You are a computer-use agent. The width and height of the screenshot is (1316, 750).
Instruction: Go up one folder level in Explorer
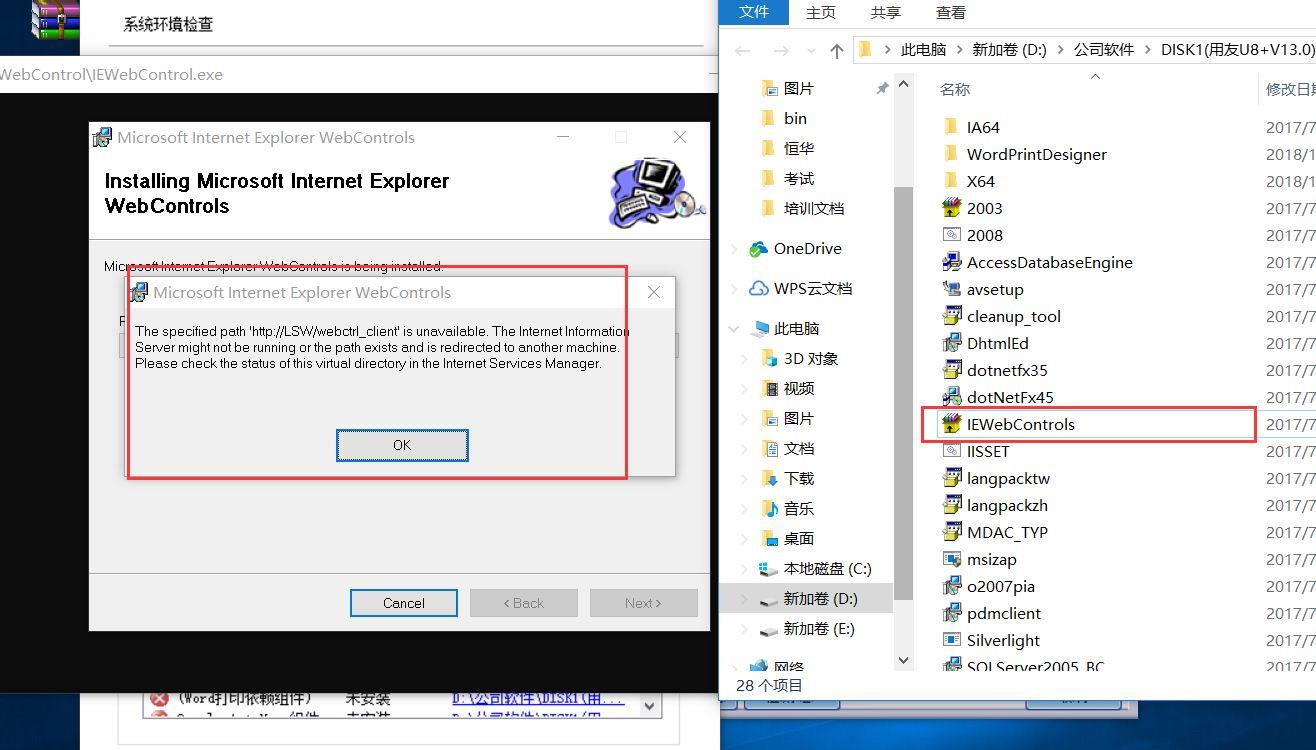click(837, 49)
